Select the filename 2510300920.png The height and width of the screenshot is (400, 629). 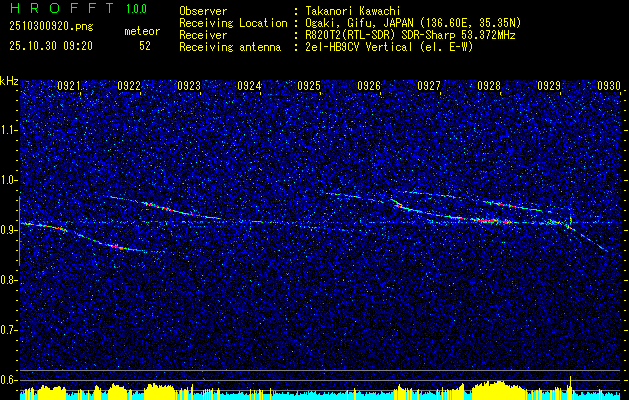pyautogui.click(x=51, y=27)
